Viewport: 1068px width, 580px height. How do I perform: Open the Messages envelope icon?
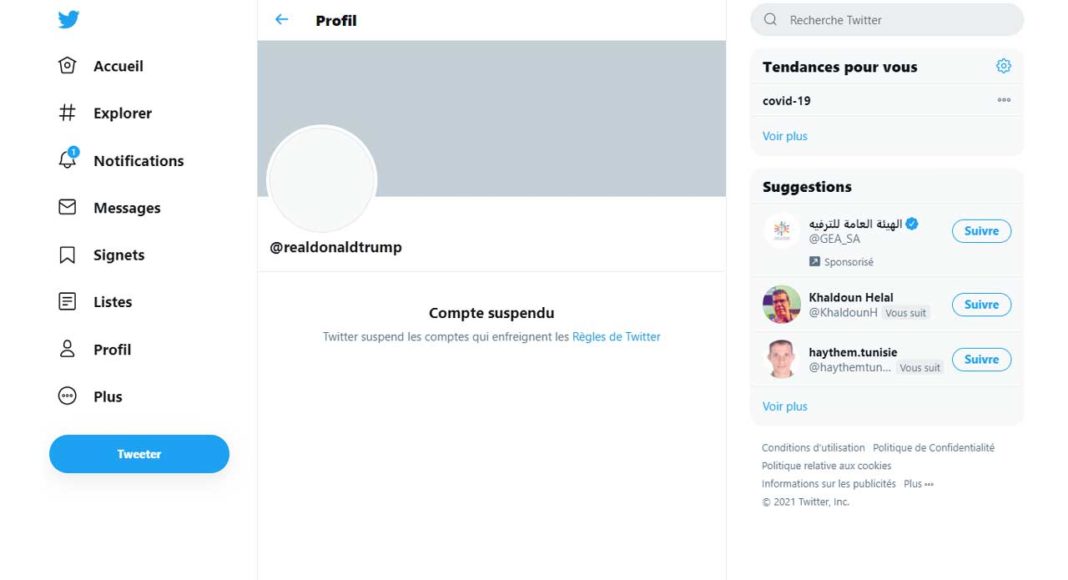click(x=67, y=207)
